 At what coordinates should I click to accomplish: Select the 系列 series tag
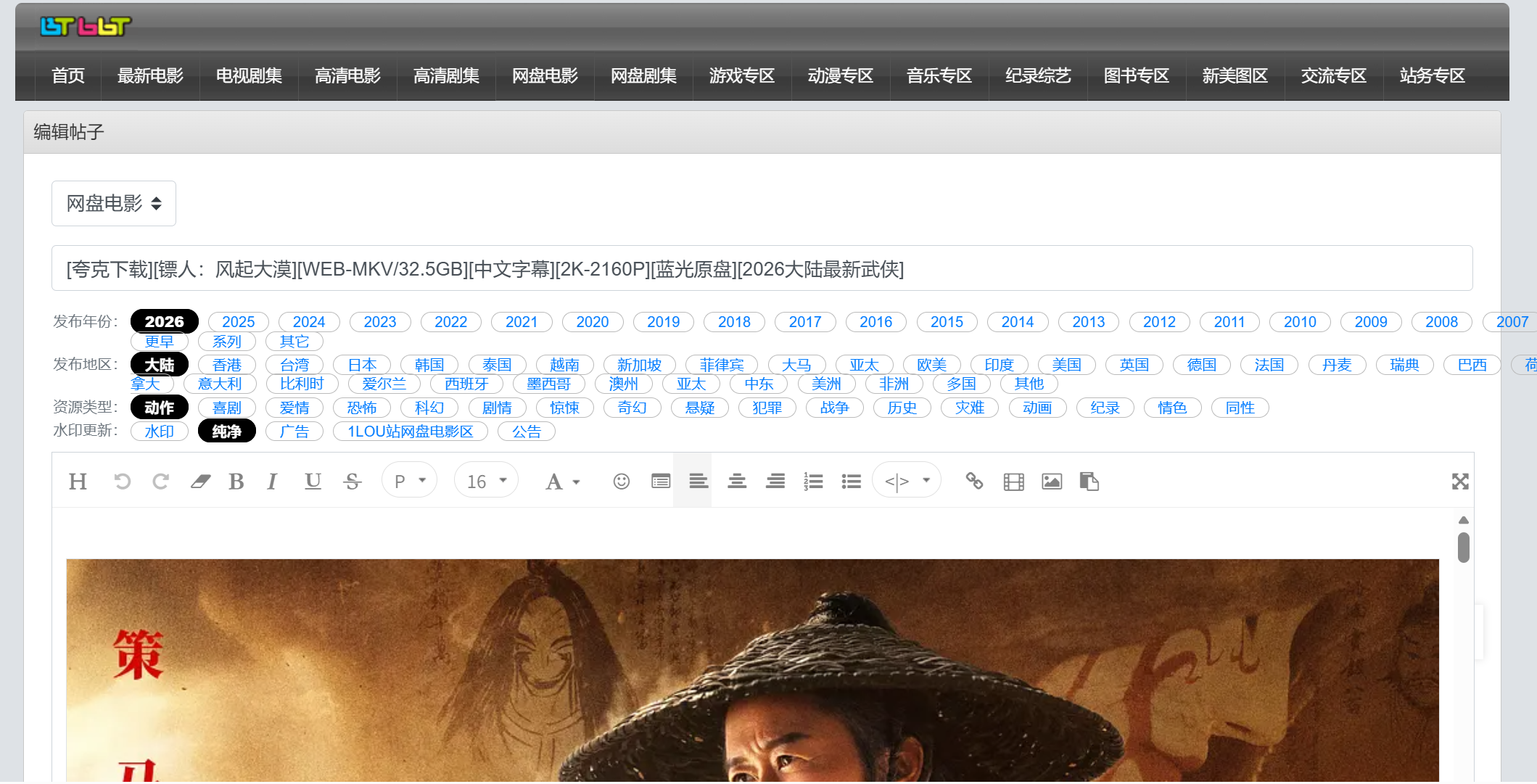point(227,342)
